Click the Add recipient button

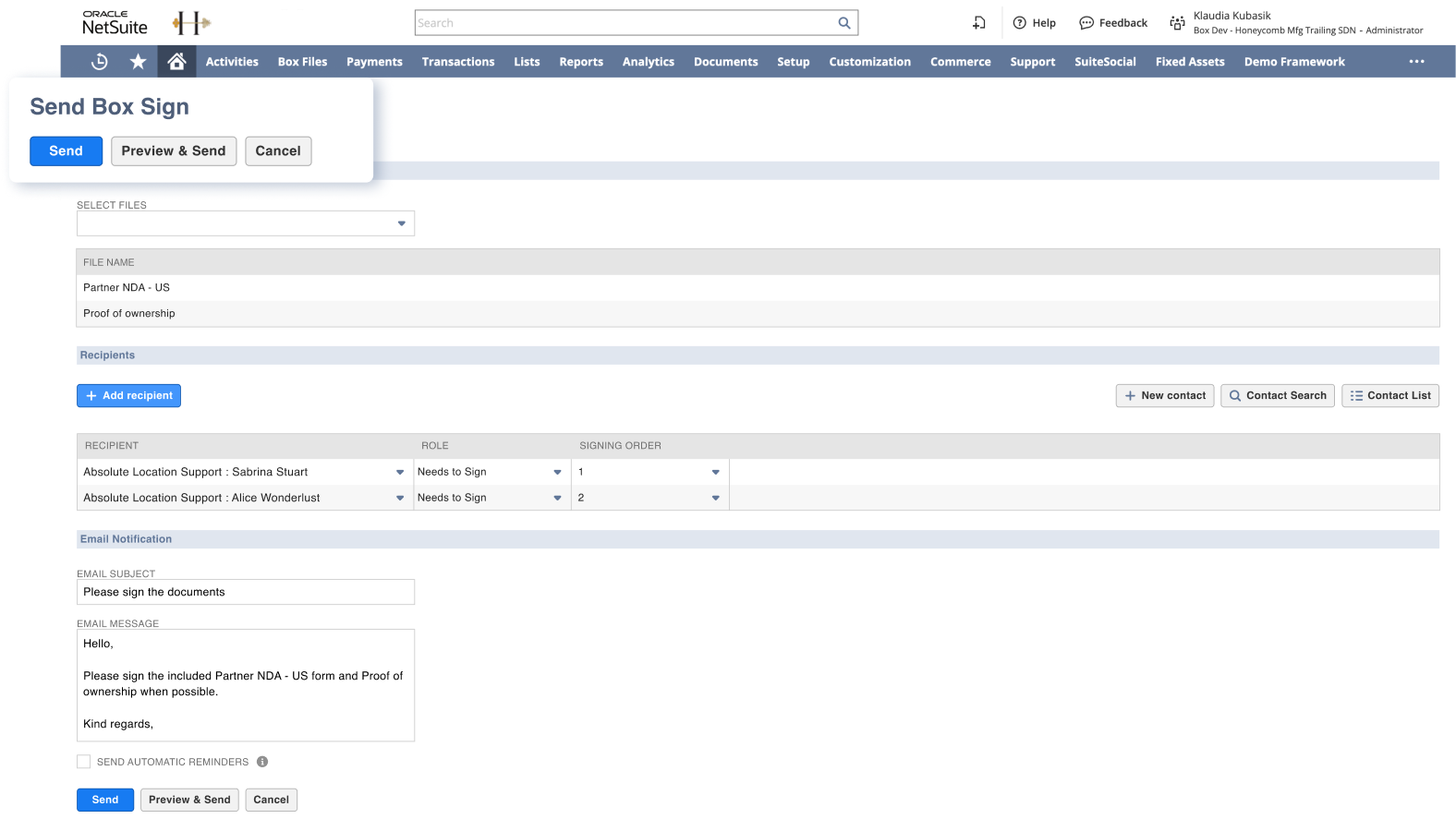[128, 395]
